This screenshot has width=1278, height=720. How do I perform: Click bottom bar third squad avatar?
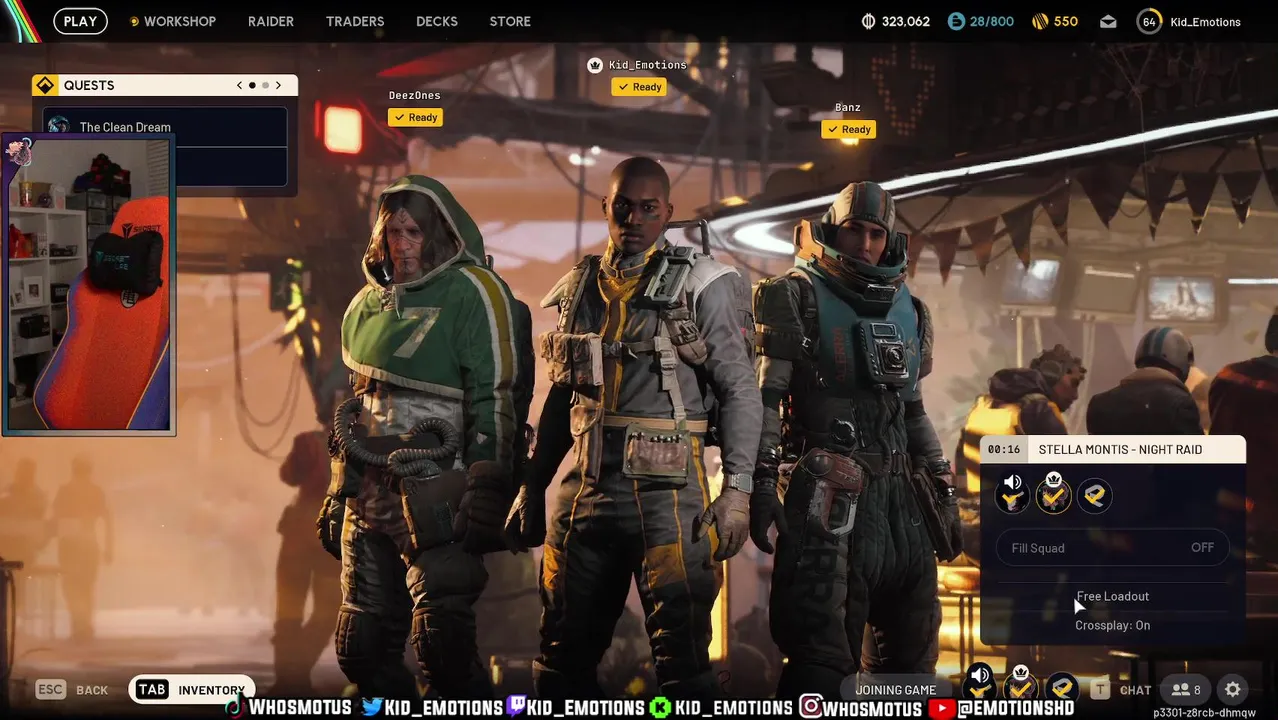[1062, 687]
